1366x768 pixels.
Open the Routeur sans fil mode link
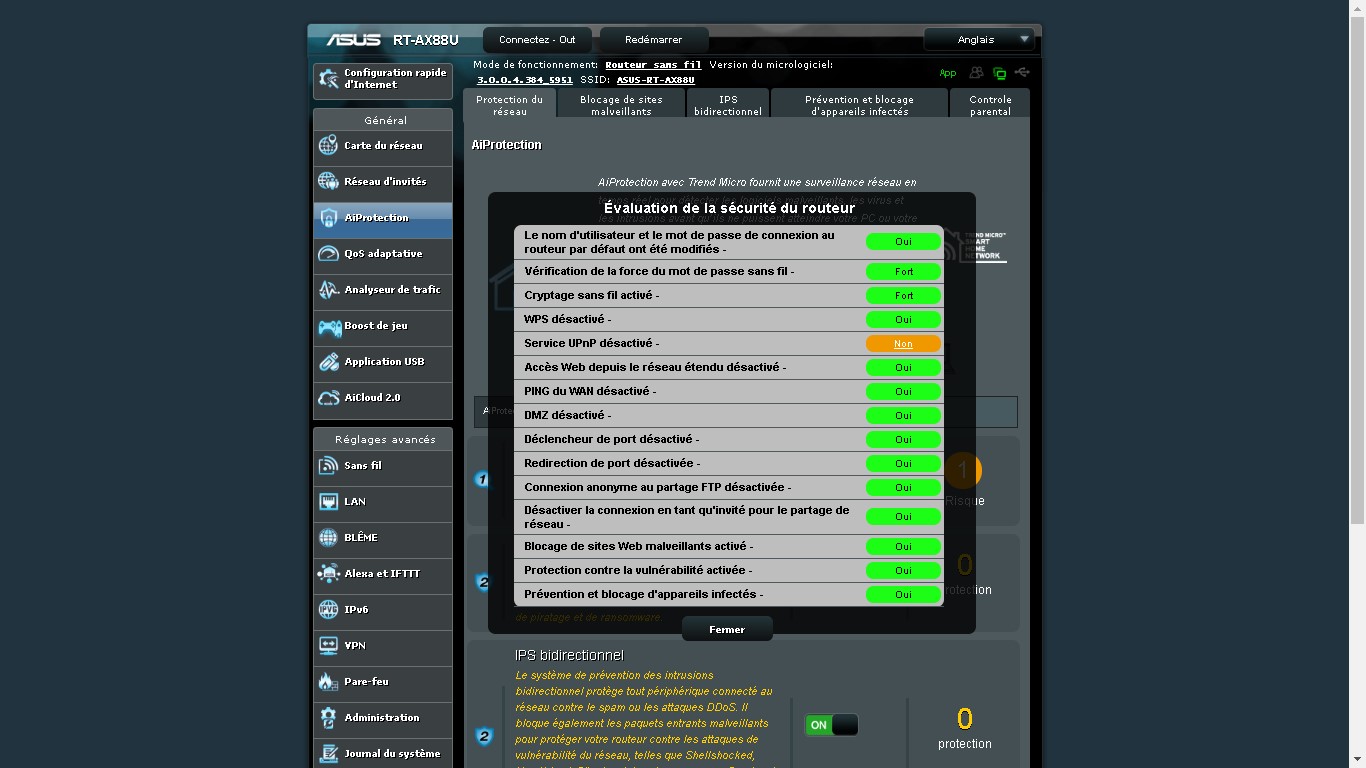[x=653, y=65]
